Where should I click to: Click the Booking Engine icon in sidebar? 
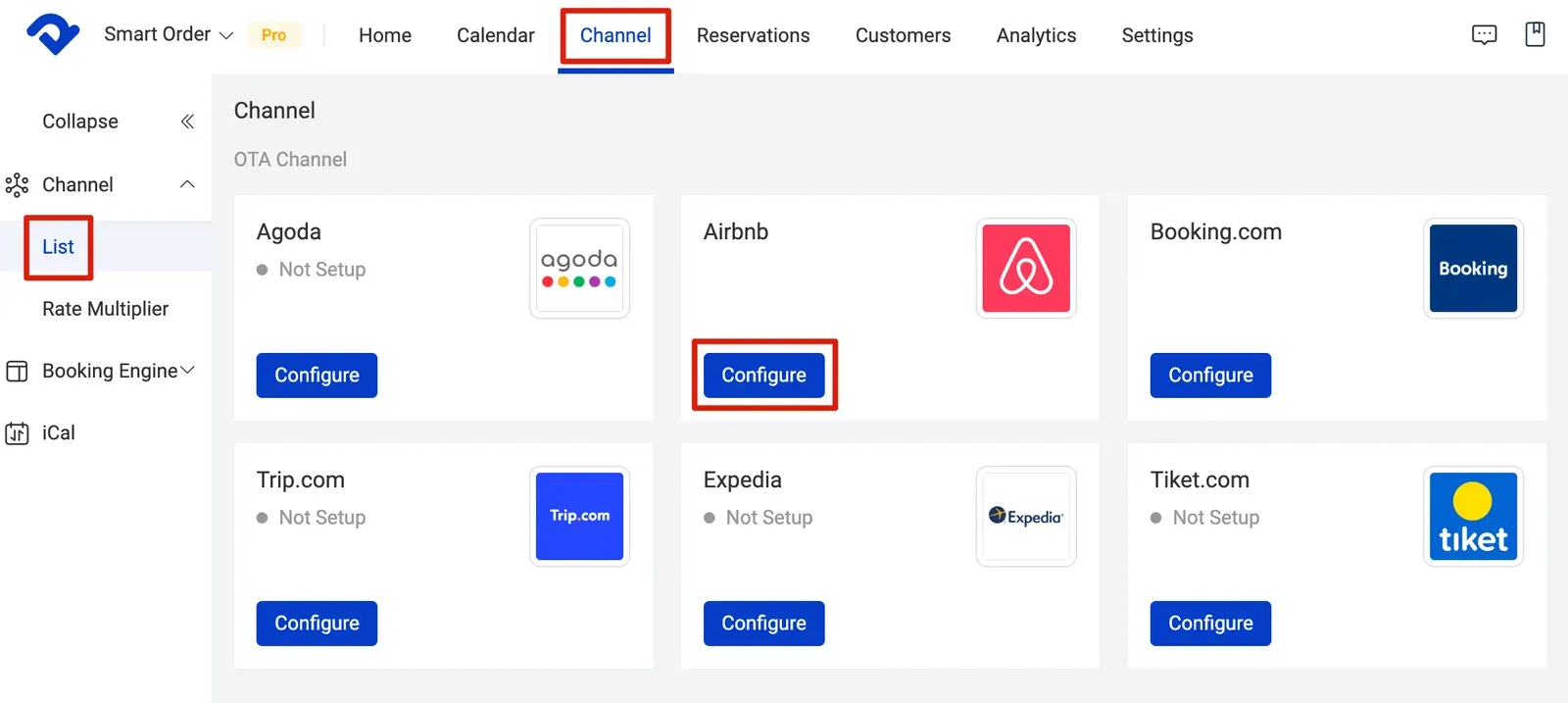click(18, 371)
